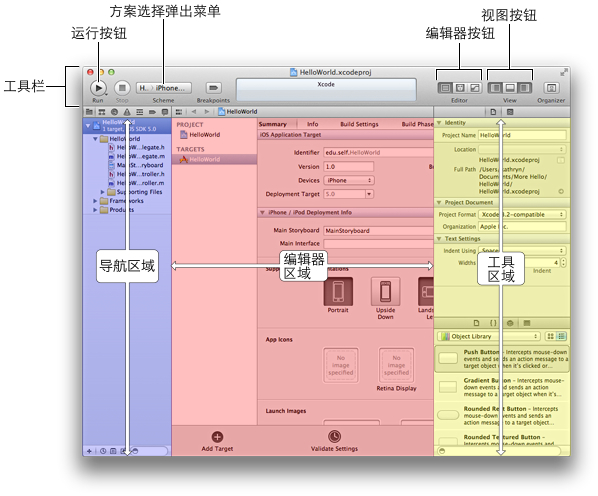598x496 pixels.
Task: Click the Validate Settings button
Action: pyautogui.click(x=334, y=441)
